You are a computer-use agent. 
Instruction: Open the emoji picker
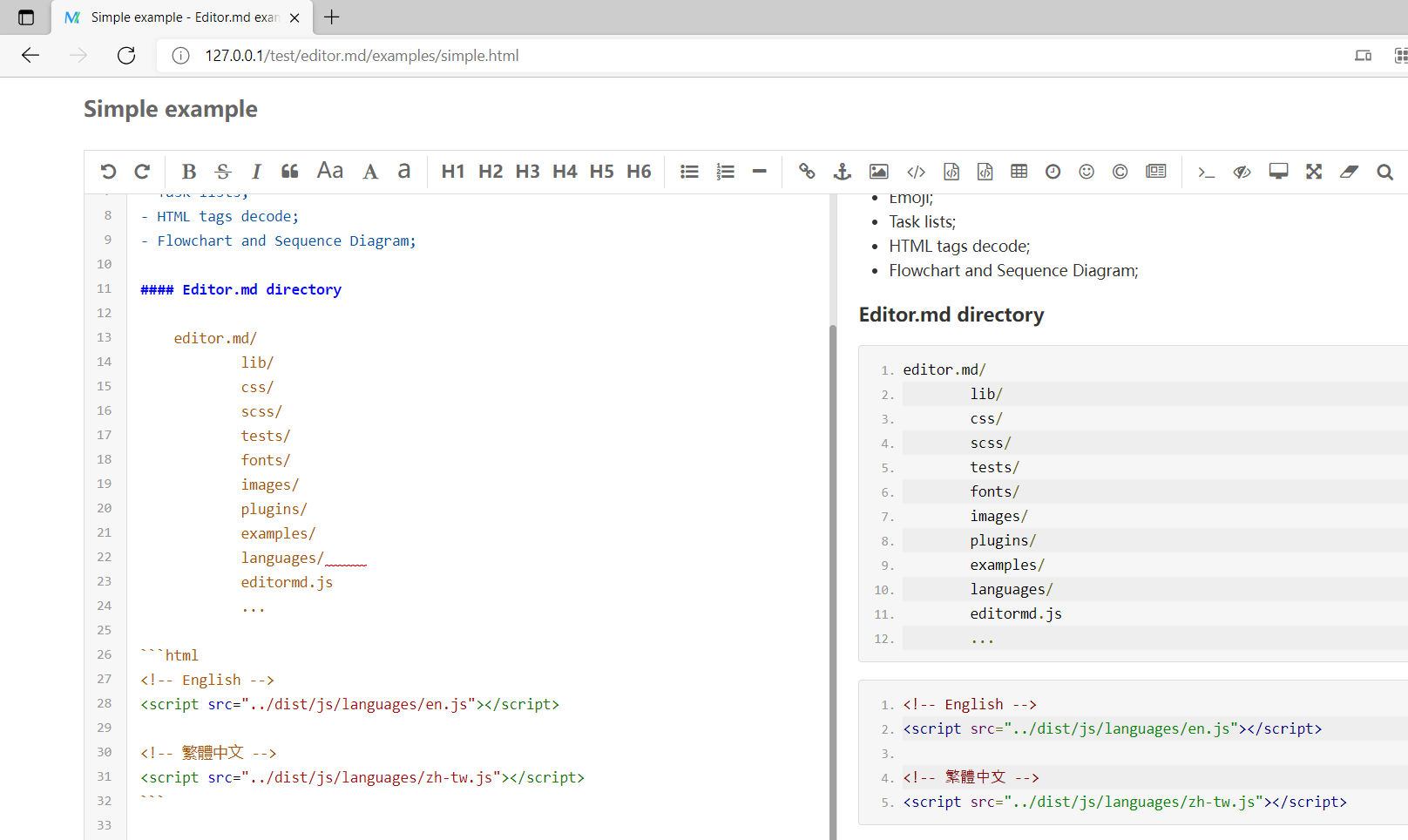(x=1086, y=172)
